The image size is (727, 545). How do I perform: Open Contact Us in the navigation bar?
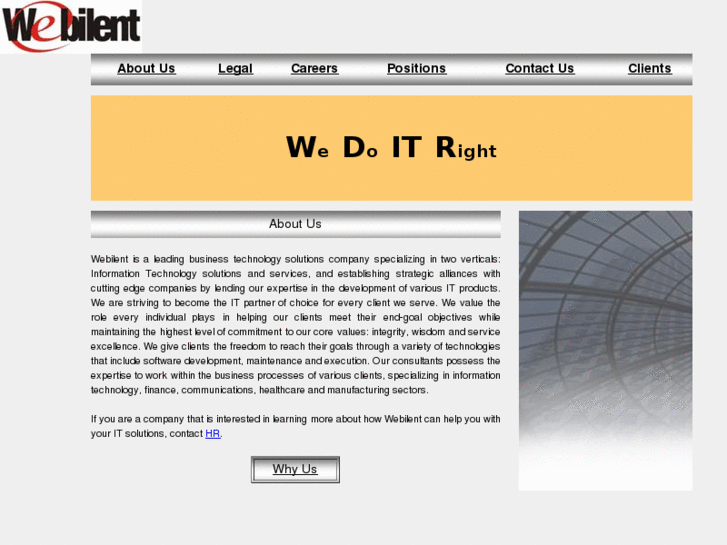click(x=540, y=69)
